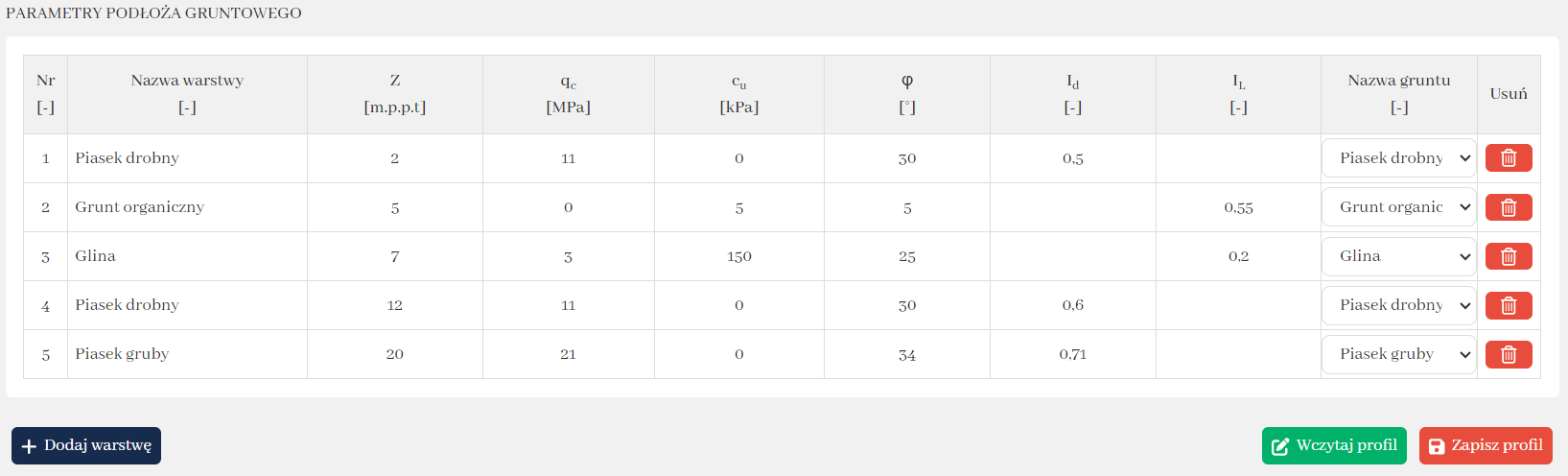Expand Grunt organiczny soil name dropdown
The height and width of the screenshot is (476, 1568).
tap(1398, 207)
